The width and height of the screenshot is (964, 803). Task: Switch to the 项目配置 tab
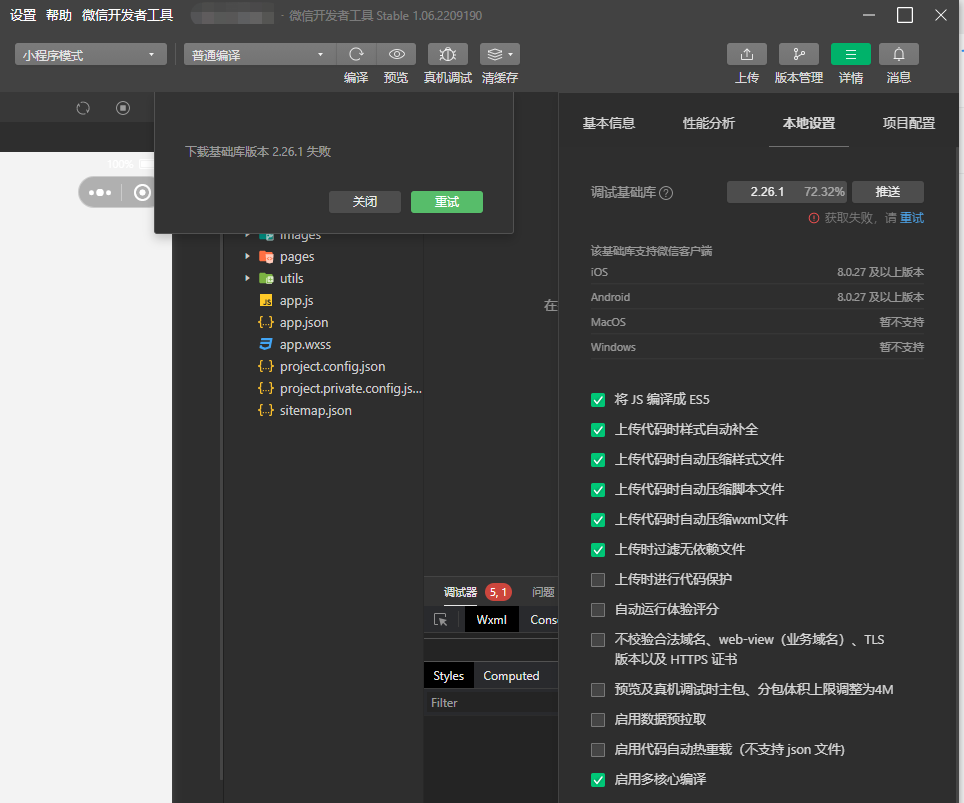[909, 123]
